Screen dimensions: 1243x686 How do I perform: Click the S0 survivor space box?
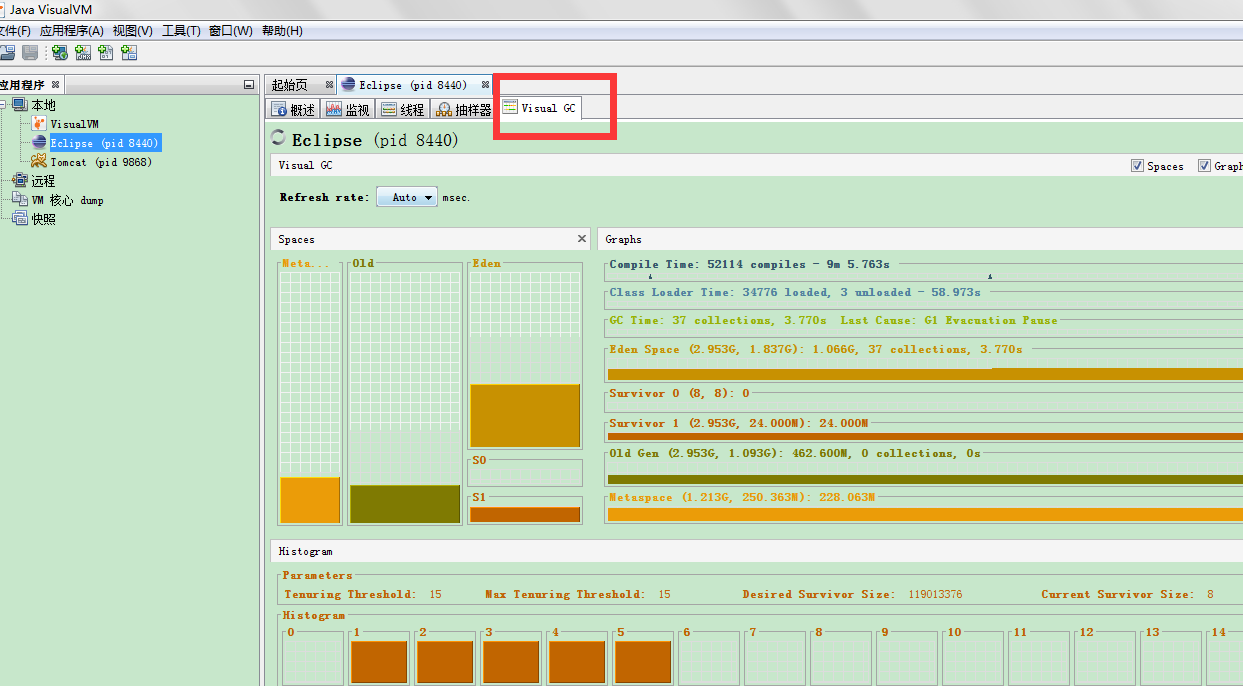click(x=525, y=472)
